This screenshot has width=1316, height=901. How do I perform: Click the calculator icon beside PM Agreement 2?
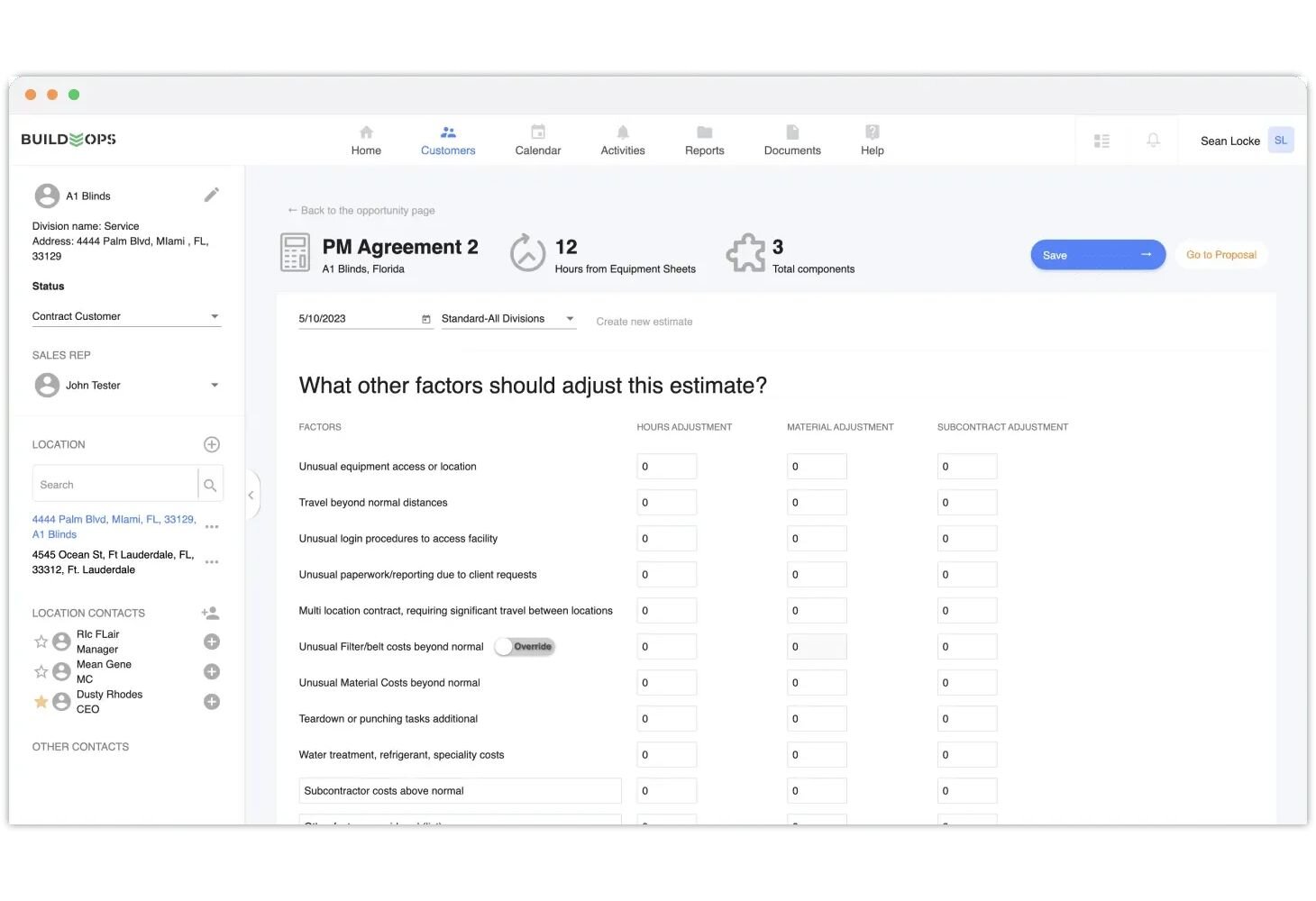click(x=294, y=253)
